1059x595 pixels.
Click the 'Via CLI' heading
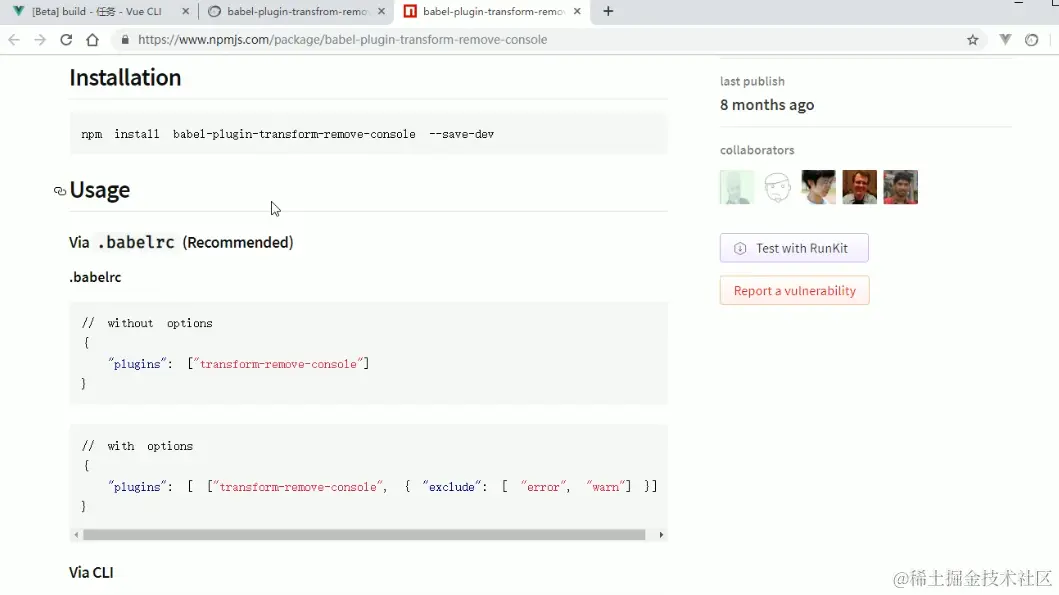(91, 572)
